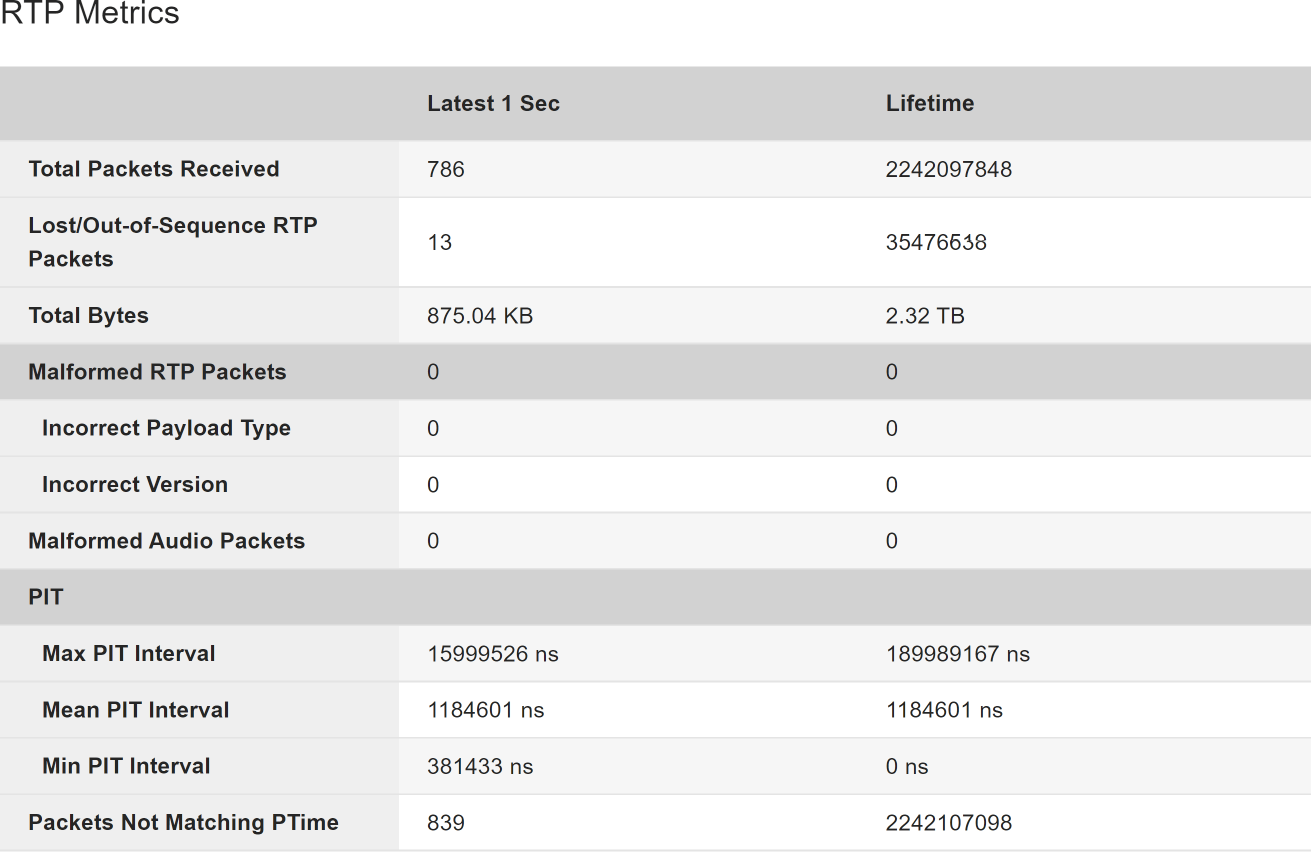
Task: Click the RTP Metrics heading
Action: pyautogui.click(x=90, y=14)
